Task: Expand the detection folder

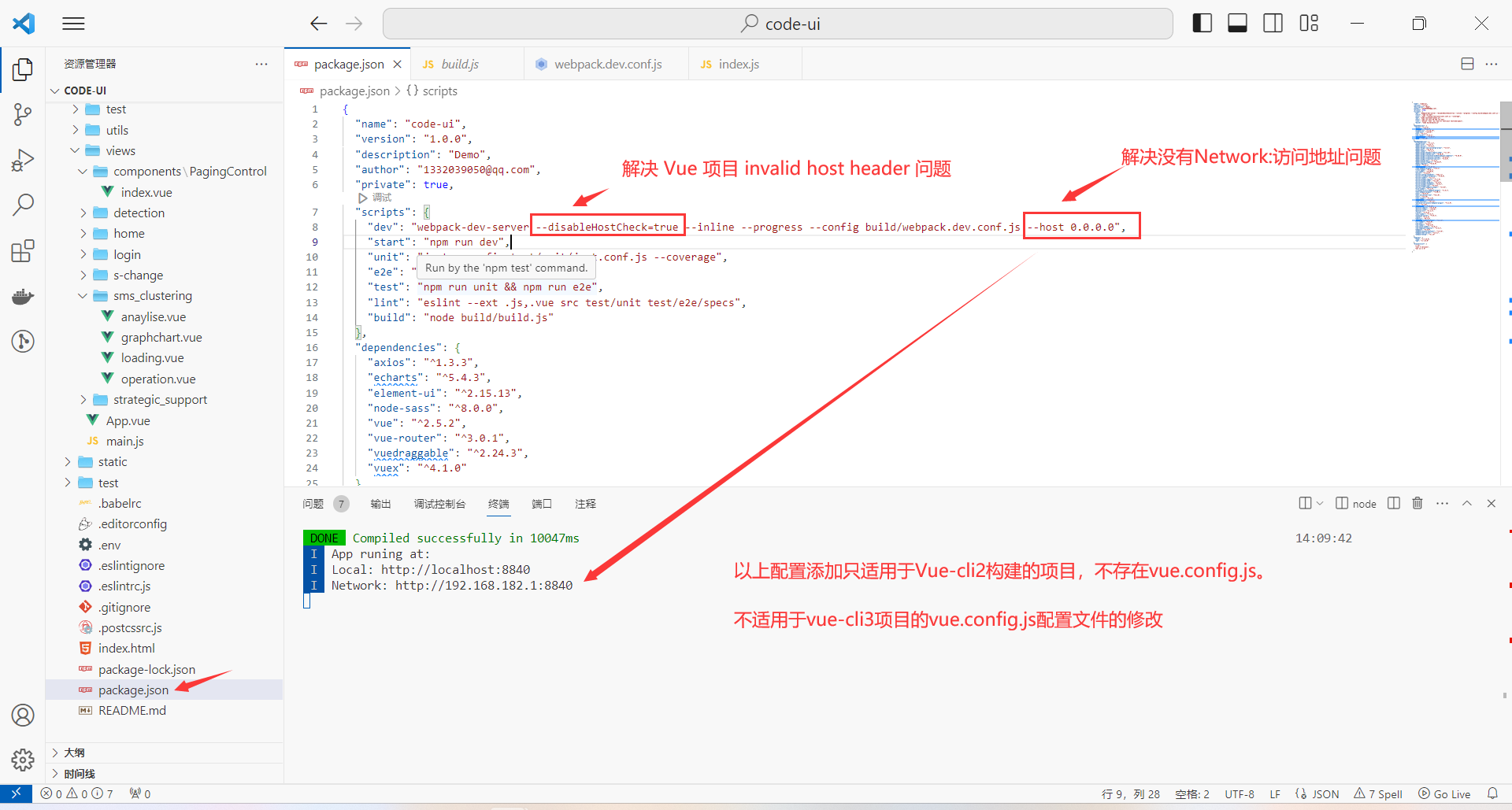Action: pyautogui.click(x=83, y=213)
